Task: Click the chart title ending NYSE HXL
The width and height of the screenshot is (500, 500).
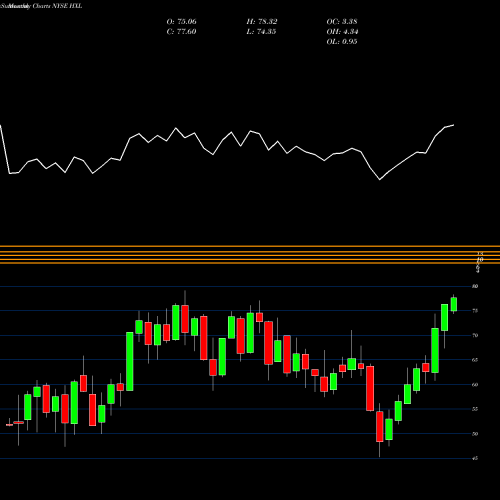Action: pos(41,6)
